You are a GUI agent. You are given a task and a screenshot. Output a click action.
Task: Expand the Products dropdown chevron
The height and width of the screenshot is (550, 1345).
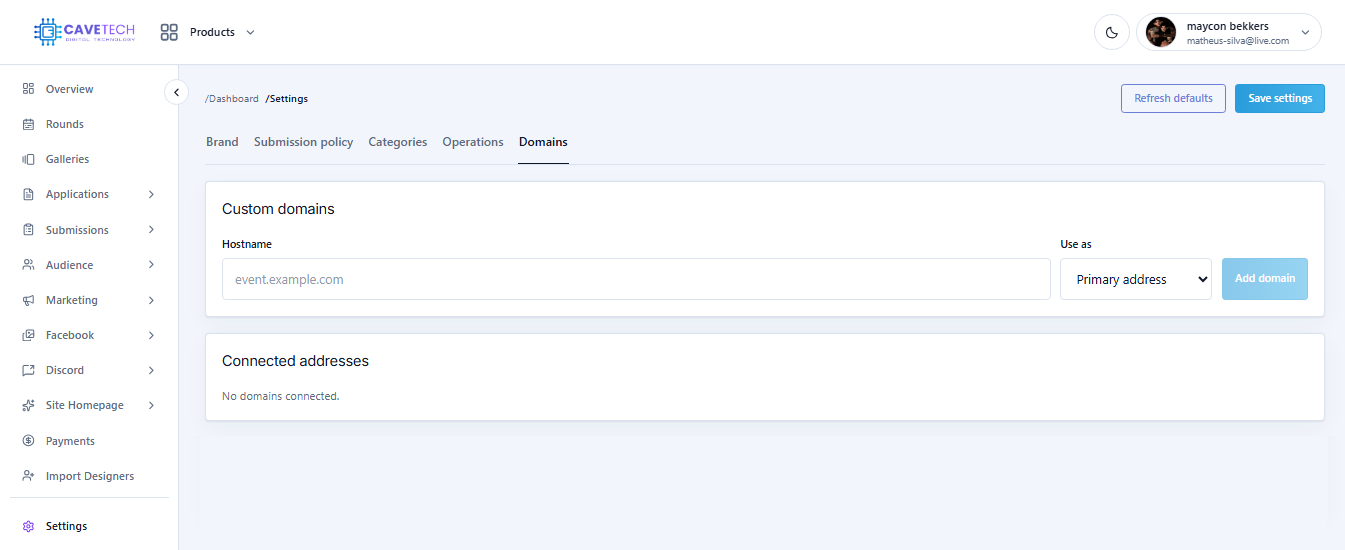pos(250,32)
